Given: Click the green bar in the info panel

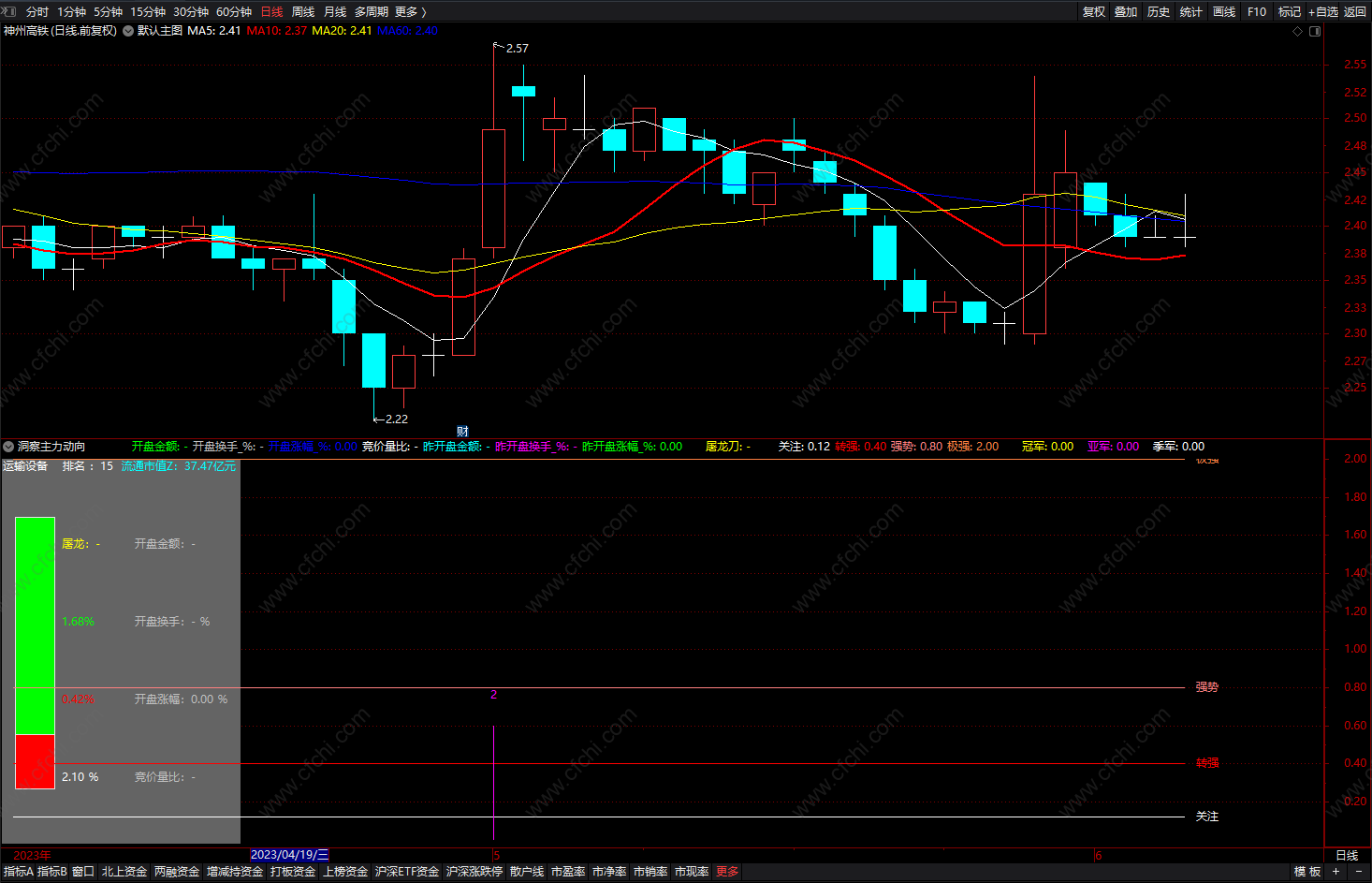Looking at the screenshot, I should 35,625.
